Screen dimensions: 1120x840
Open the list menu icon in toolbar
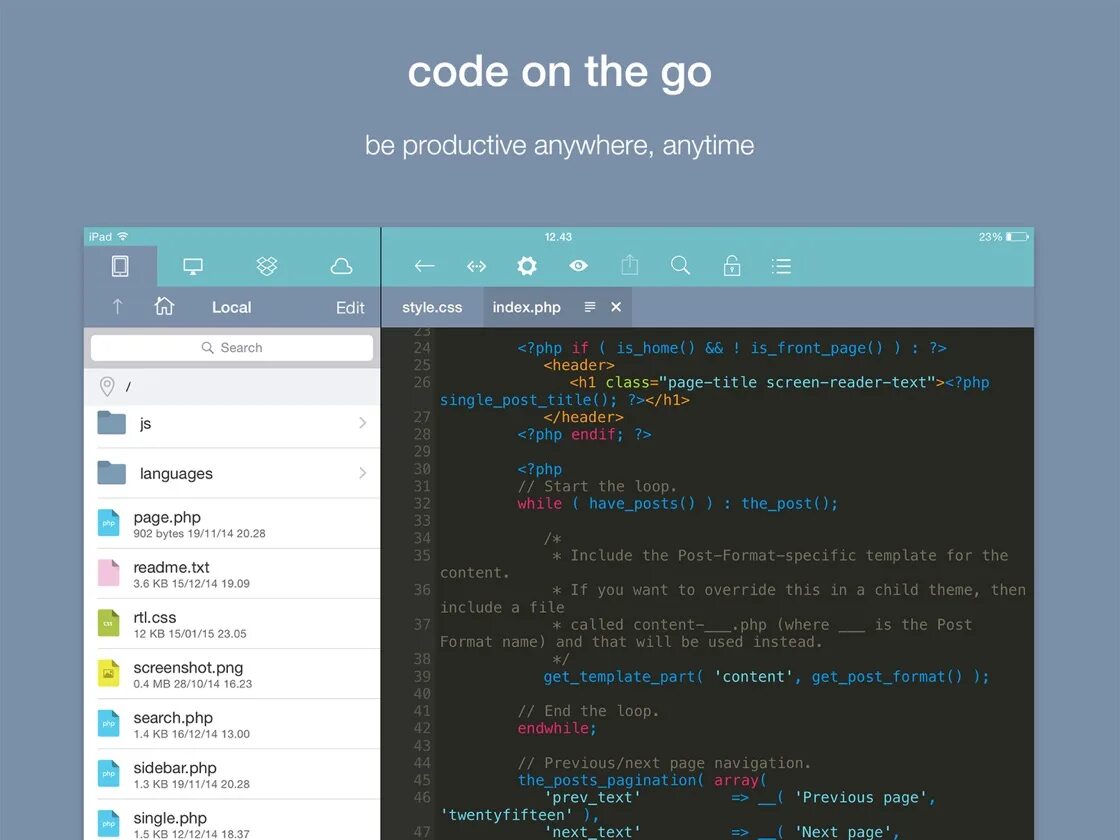click(x=781, y=266)
